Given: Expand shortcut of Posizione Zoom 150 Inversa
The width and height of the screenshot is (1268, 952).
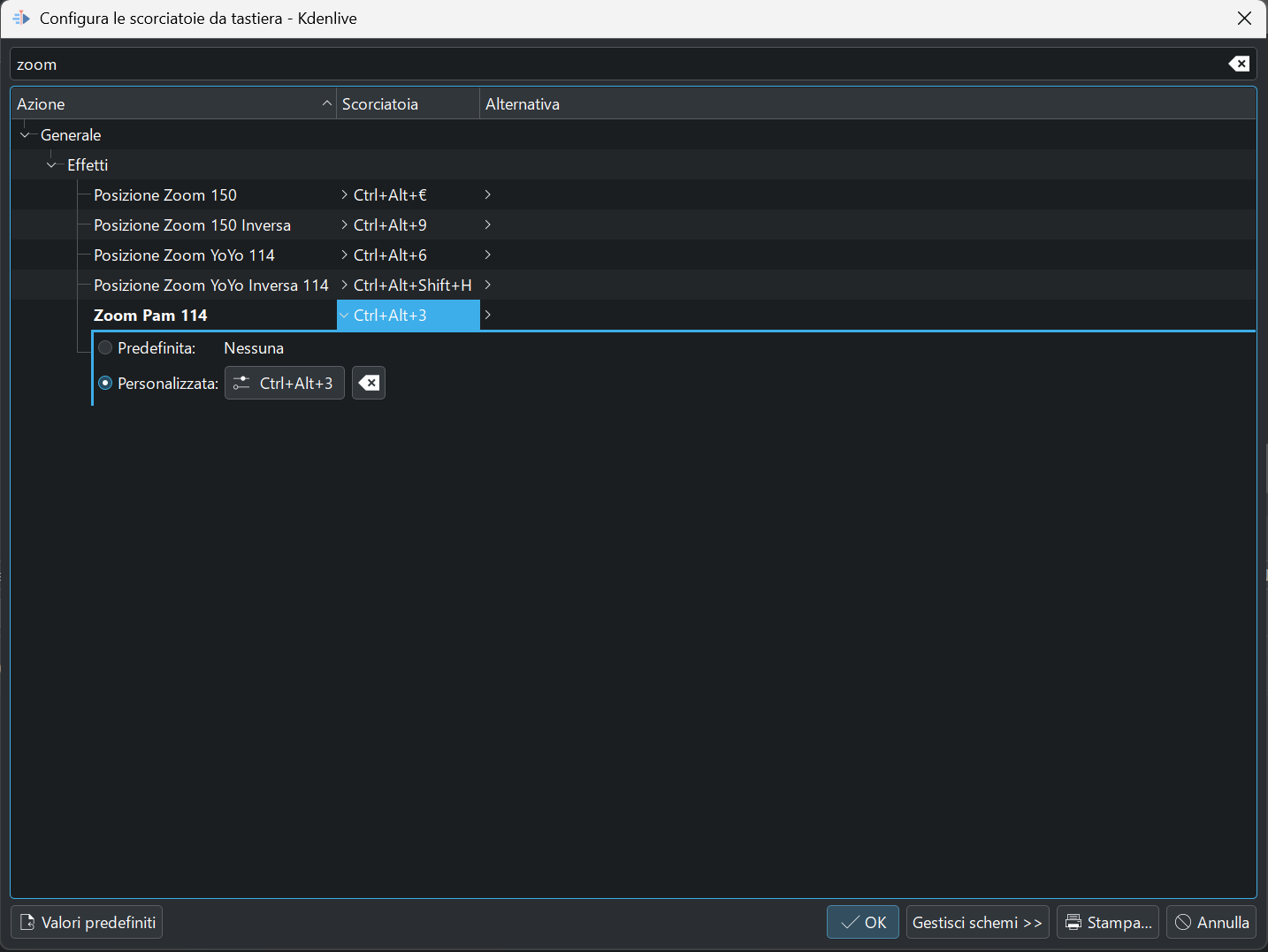Looking at the screenshot, I should click(344, 225).
